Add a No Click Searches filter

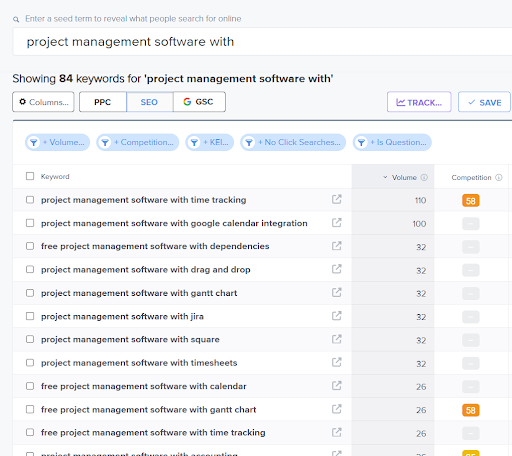coord(293,142)
